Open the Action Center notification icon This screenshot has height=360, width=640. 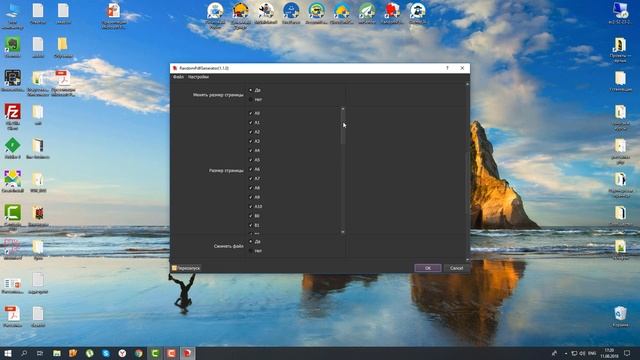point(627,353)
